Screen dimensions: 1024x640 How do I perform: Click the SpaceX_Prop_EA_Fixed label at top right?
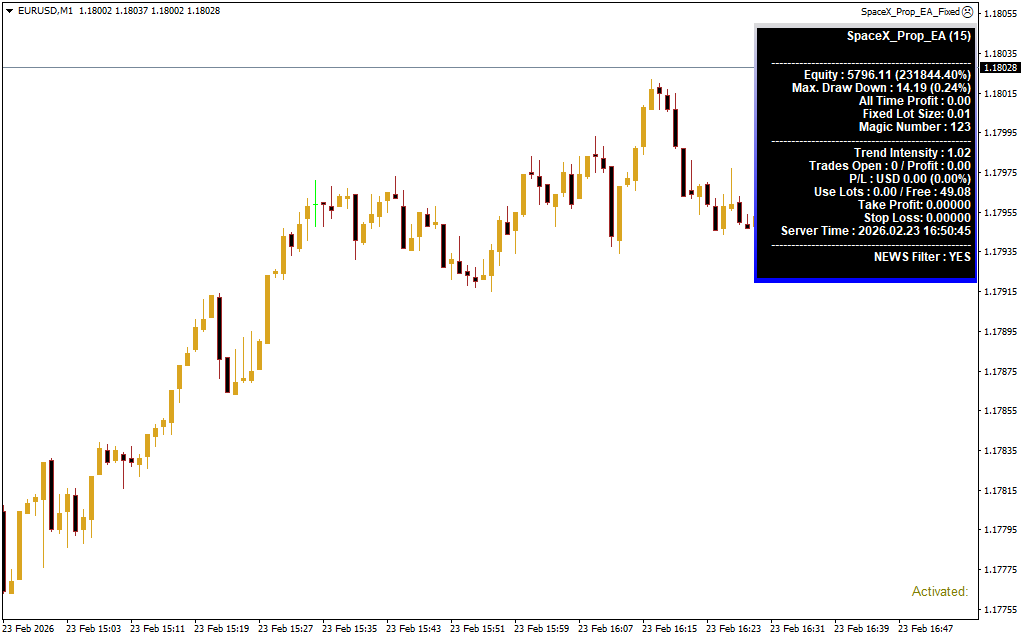[x=909, y=11]
